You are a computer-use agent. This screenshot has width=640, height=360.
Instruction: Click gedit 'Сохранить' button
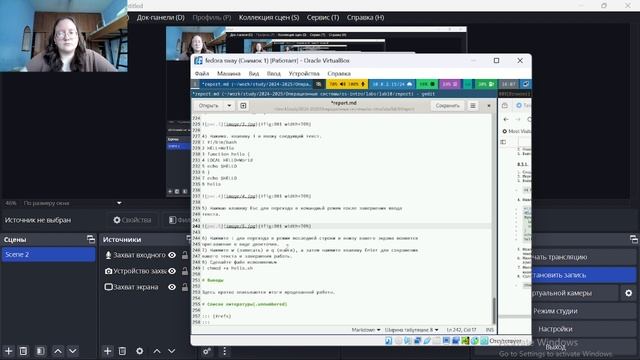pos(447,106)
